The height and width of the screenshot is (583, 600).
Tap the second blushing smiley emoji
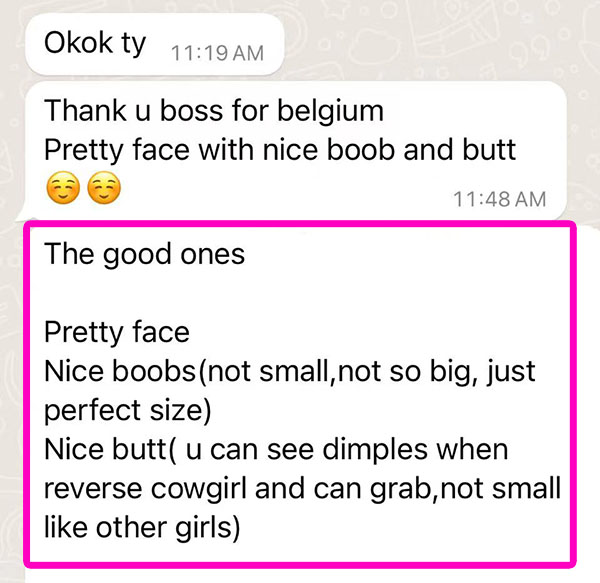tap(104, 188)
